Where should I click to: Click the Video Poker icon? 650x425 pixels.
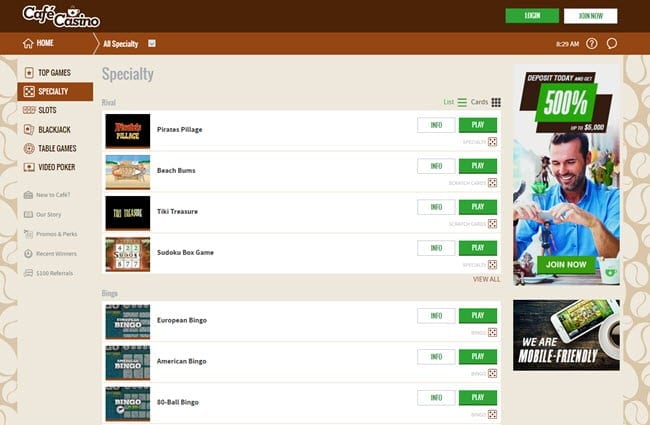pyautogui.click(x=29, y=167)
